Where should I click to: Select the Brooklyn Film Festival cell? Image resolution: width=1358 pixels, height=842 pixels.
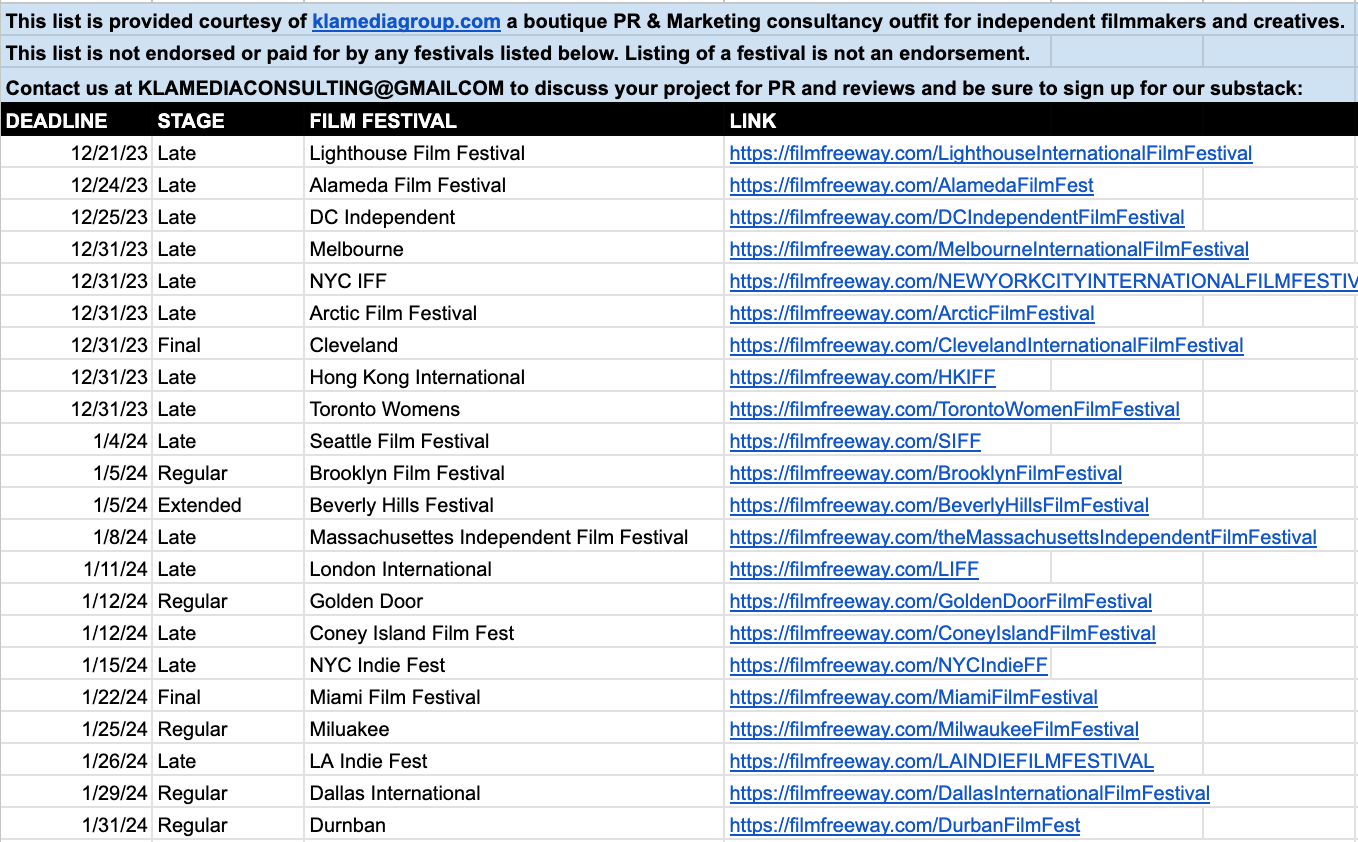(x=514, y=473)
